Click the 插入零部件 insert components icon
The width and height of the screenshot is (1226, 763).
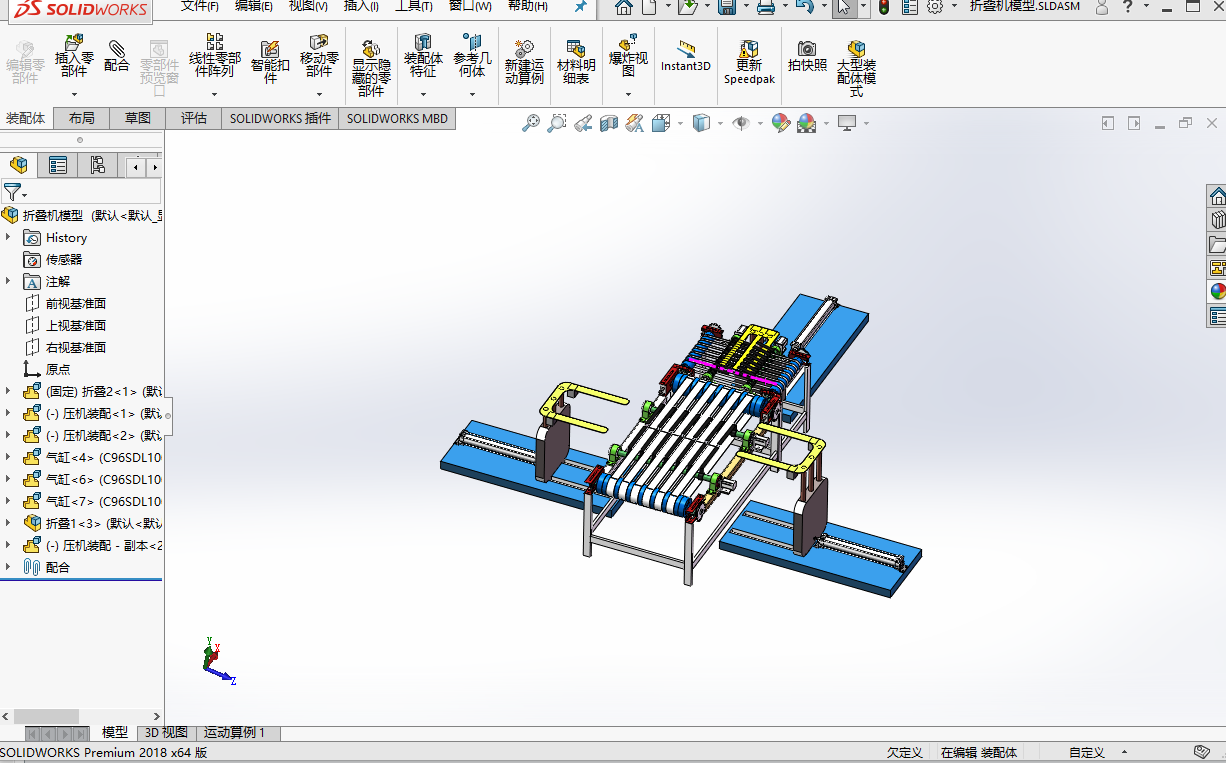click(74, 57)
